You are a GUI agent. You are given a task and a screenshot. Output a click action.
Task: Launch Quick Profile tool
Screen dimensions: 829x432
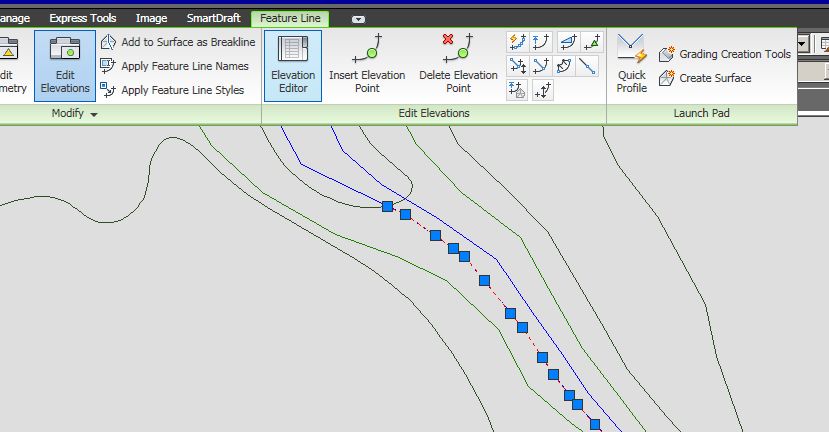632,64
